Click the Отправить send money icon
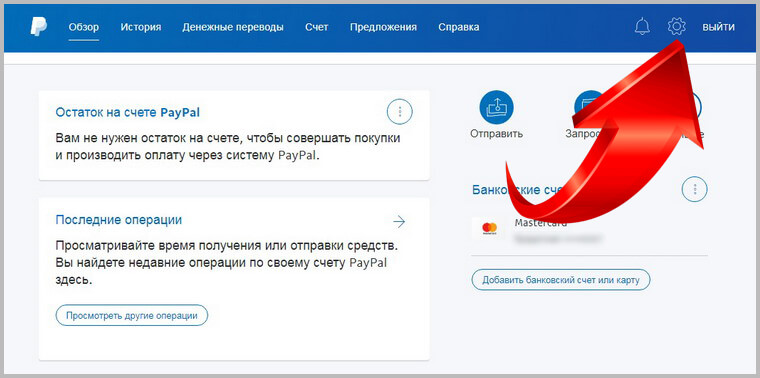 click(496, 107)
